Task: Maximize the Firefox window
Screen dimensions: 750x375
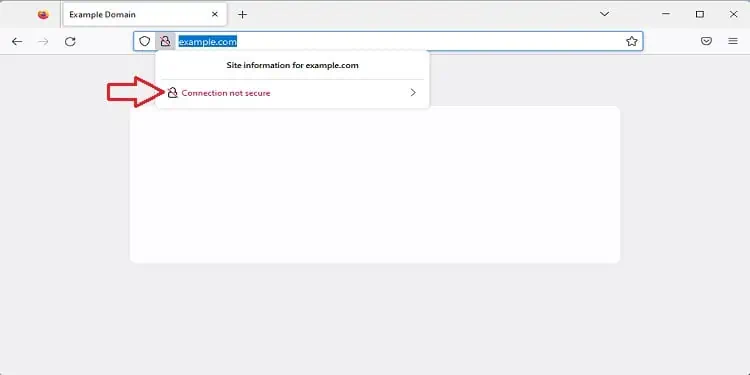Action: 700,14
